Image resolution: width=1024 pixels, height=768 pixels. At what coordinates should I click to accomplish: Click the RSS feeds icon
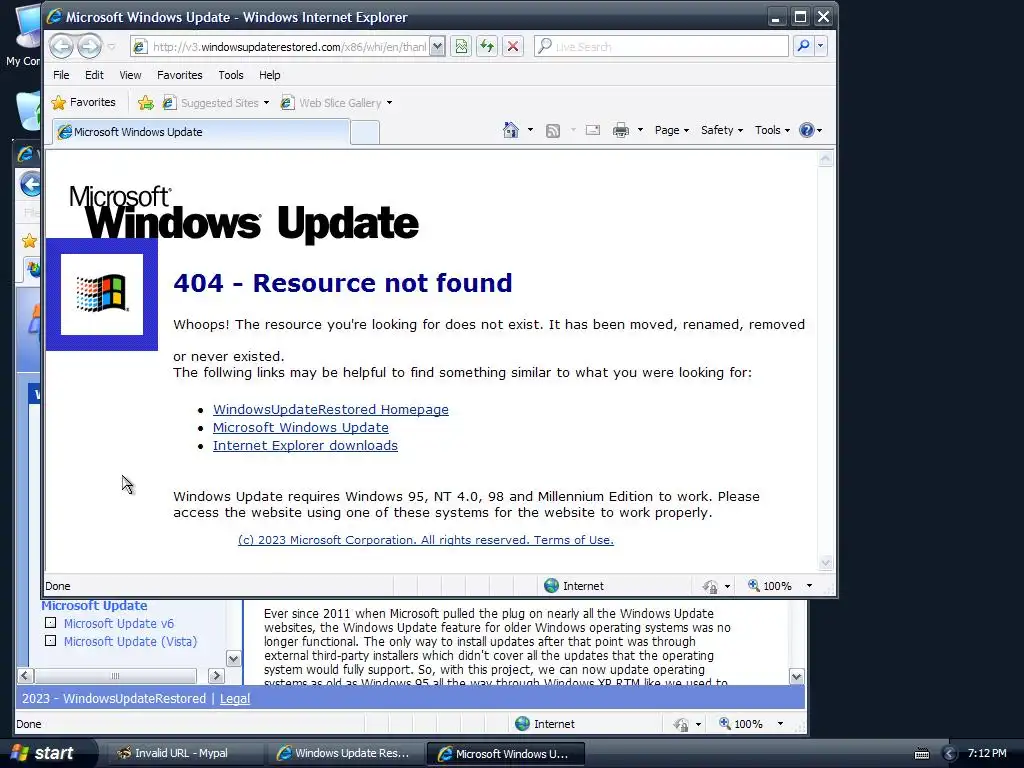point(553,131)
